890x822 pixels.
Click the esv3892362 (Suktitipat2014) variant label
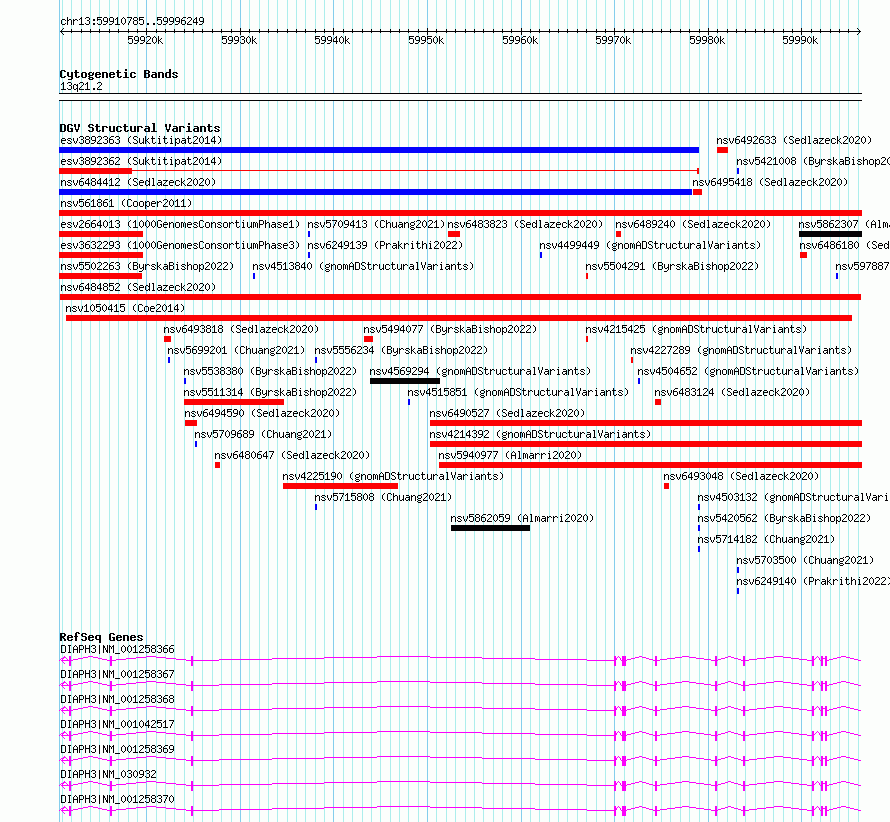(141, 161)
